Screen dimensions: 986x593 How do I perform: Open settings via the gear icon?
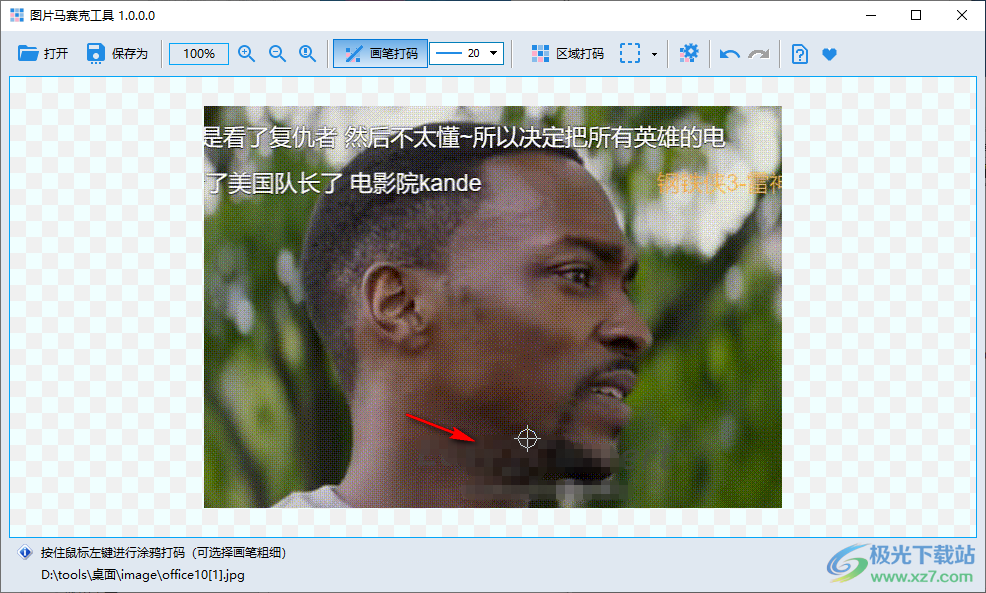tap(689, 53)
